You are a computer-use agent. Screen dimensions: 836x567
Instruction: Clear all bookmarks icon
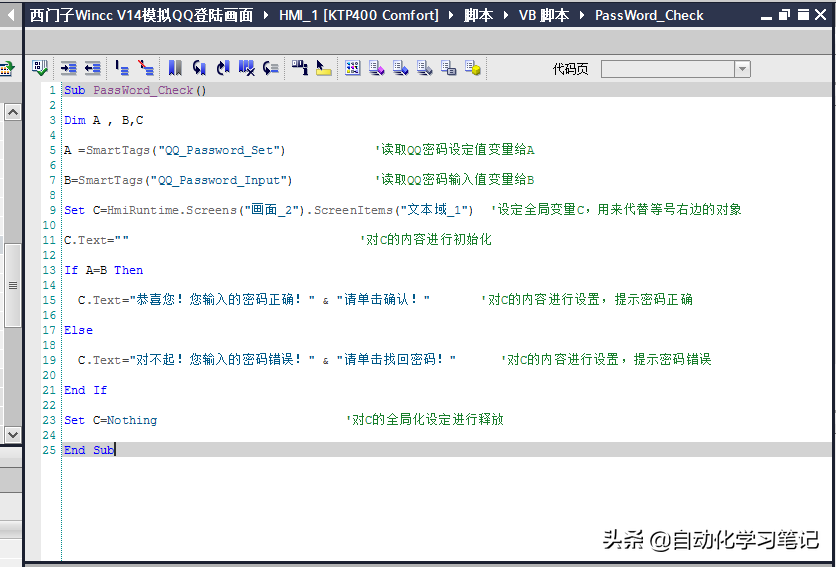[x=247, y=68]
